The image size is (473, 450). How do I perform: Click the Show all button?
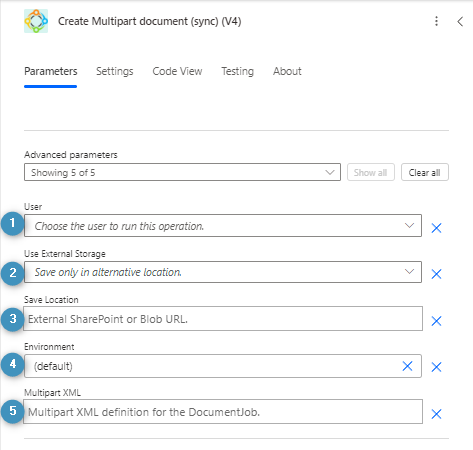point(371,172)
